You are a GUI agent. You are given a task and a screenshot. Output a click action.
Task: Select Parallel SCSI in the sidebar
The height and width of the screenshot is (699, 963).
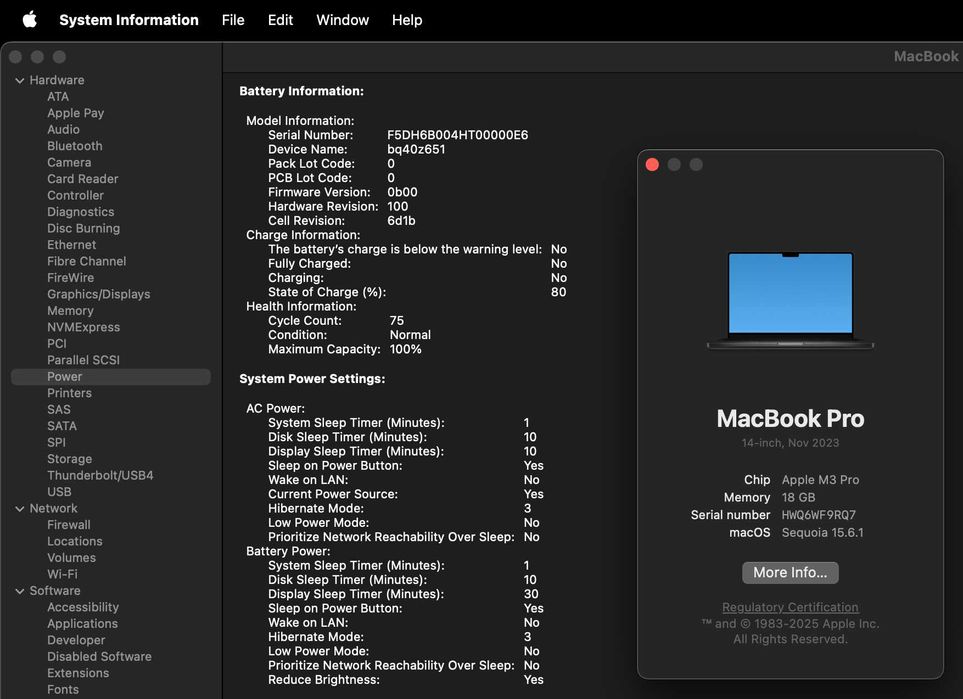tap(84, 360)
